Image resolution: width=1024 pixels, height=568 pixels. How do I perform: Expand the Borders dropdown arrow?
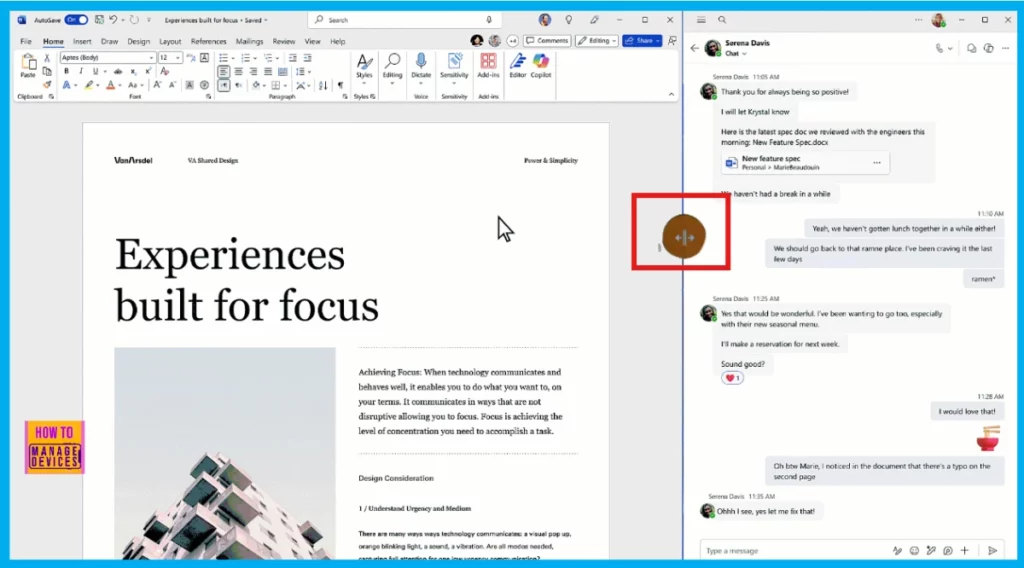(x=285, y=86)
